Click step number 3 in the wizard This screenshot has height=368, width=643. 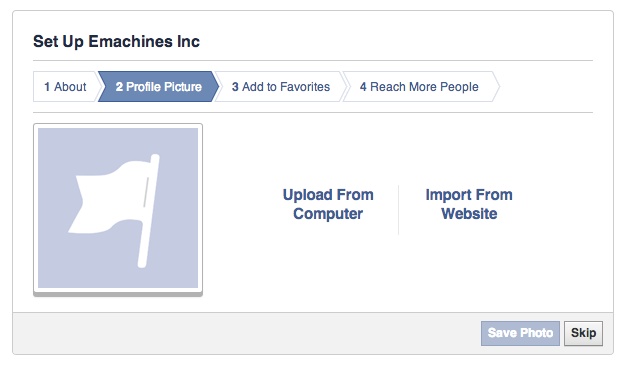tap(235, 87)
